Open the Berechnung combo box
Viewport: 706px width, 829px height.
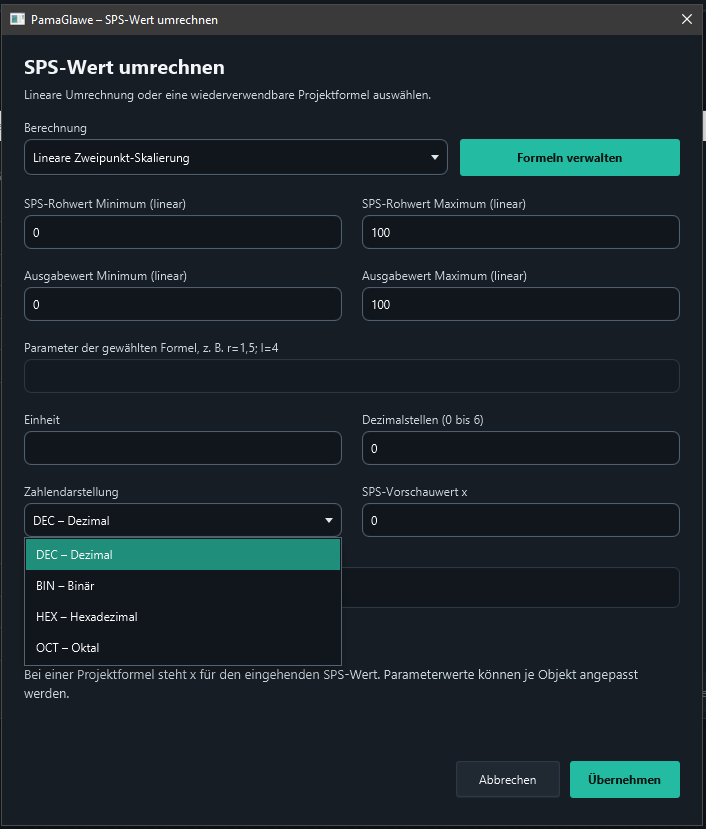(x=235, y=158)
